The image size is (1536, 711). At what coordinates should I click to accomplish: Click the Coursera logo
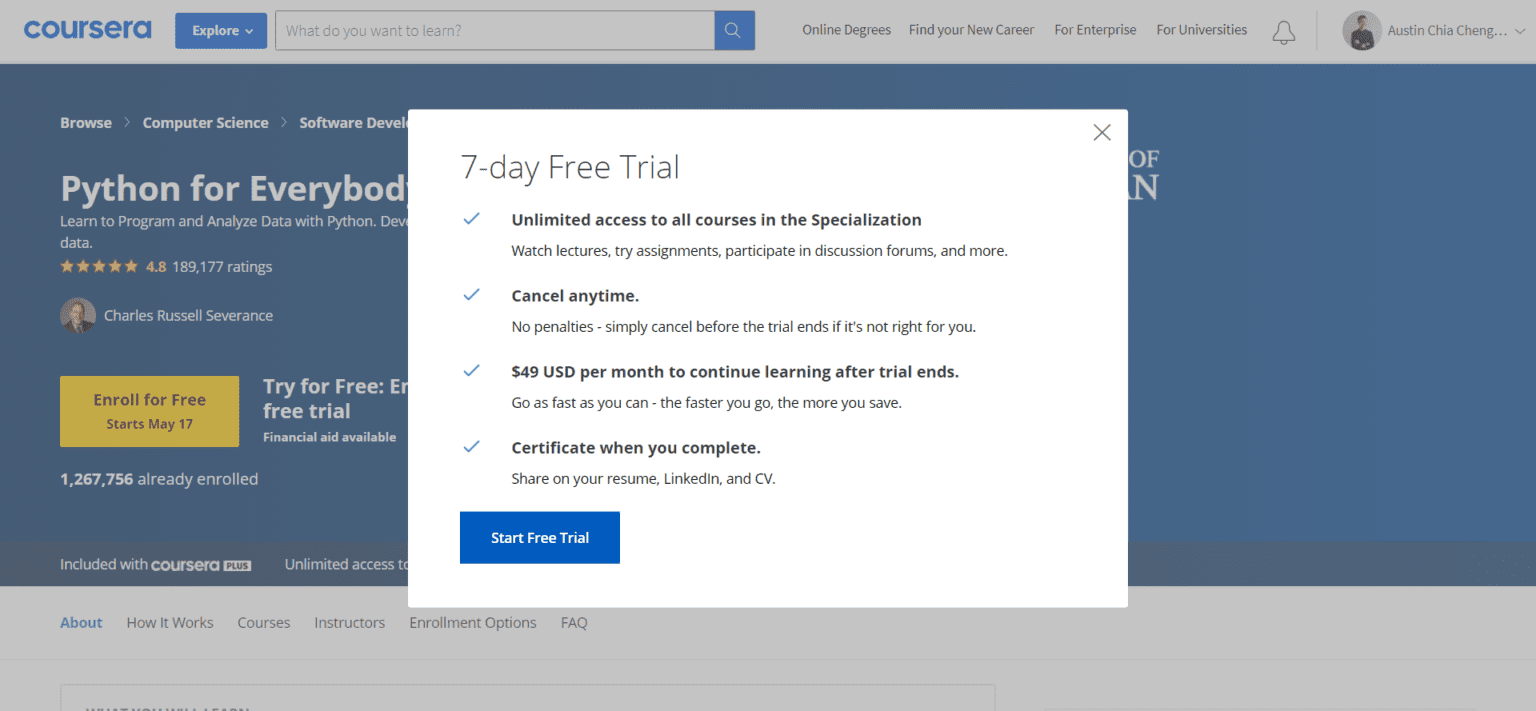(x=87, y=30)
